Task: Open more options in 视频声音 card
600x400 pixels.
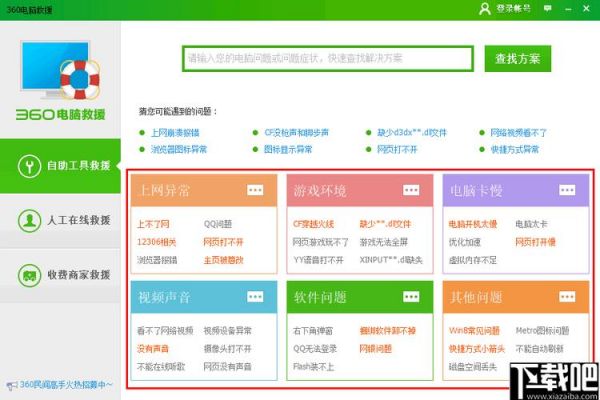Action: click(x=255, y=297)
